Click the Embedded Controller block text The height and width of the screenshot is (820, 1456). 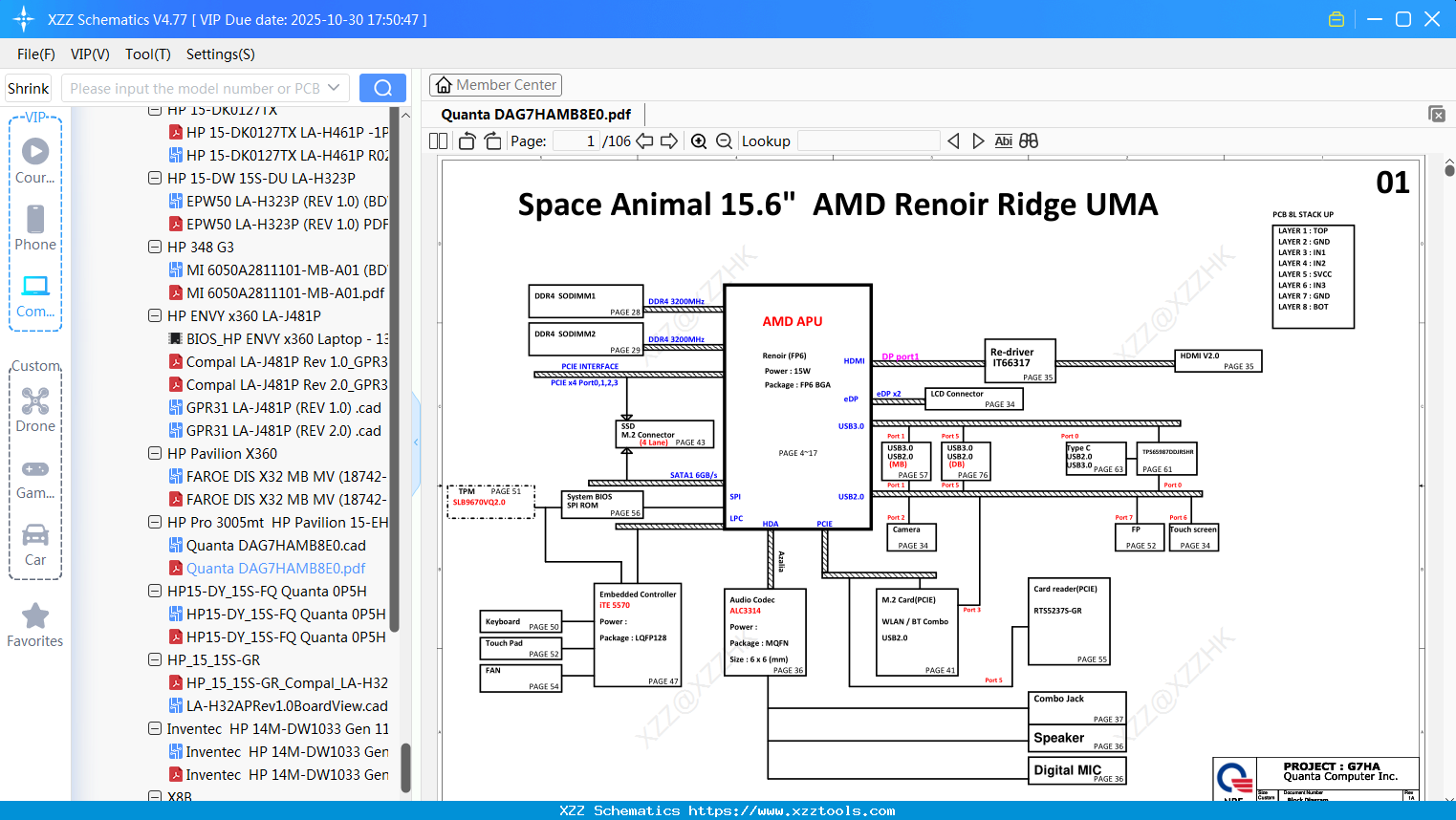click(638, 594)
